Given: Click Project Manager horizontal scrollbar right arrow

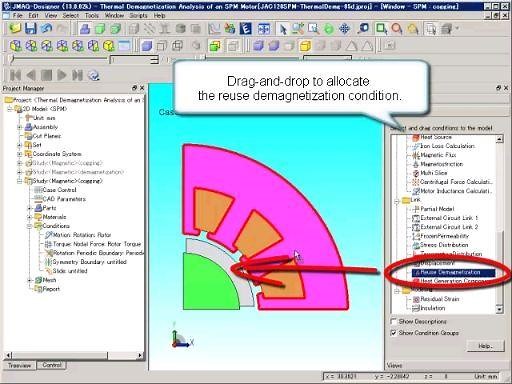Looking at the screenshot, I should (x=140, y=355).
